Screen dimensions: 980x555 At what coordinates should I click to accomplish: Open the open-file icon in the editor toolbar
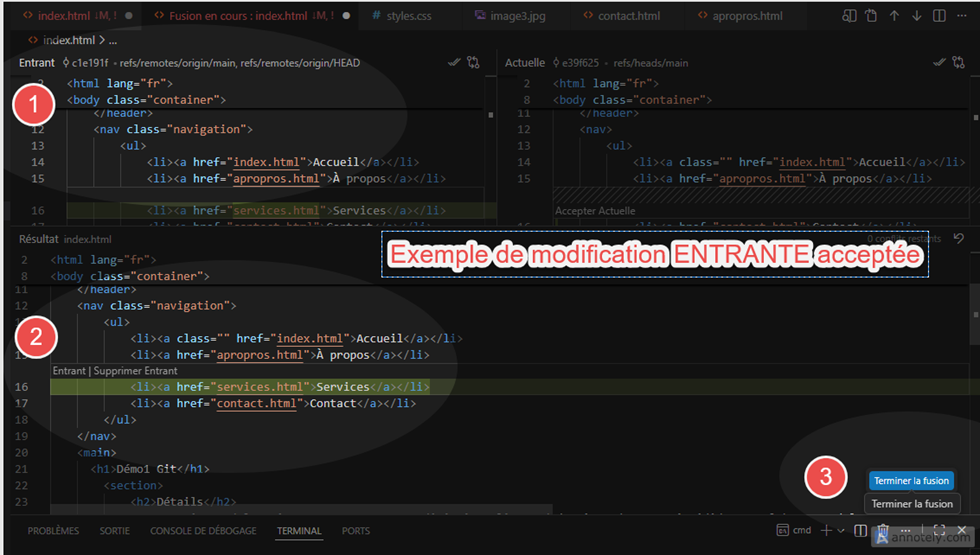click(871, 16)
